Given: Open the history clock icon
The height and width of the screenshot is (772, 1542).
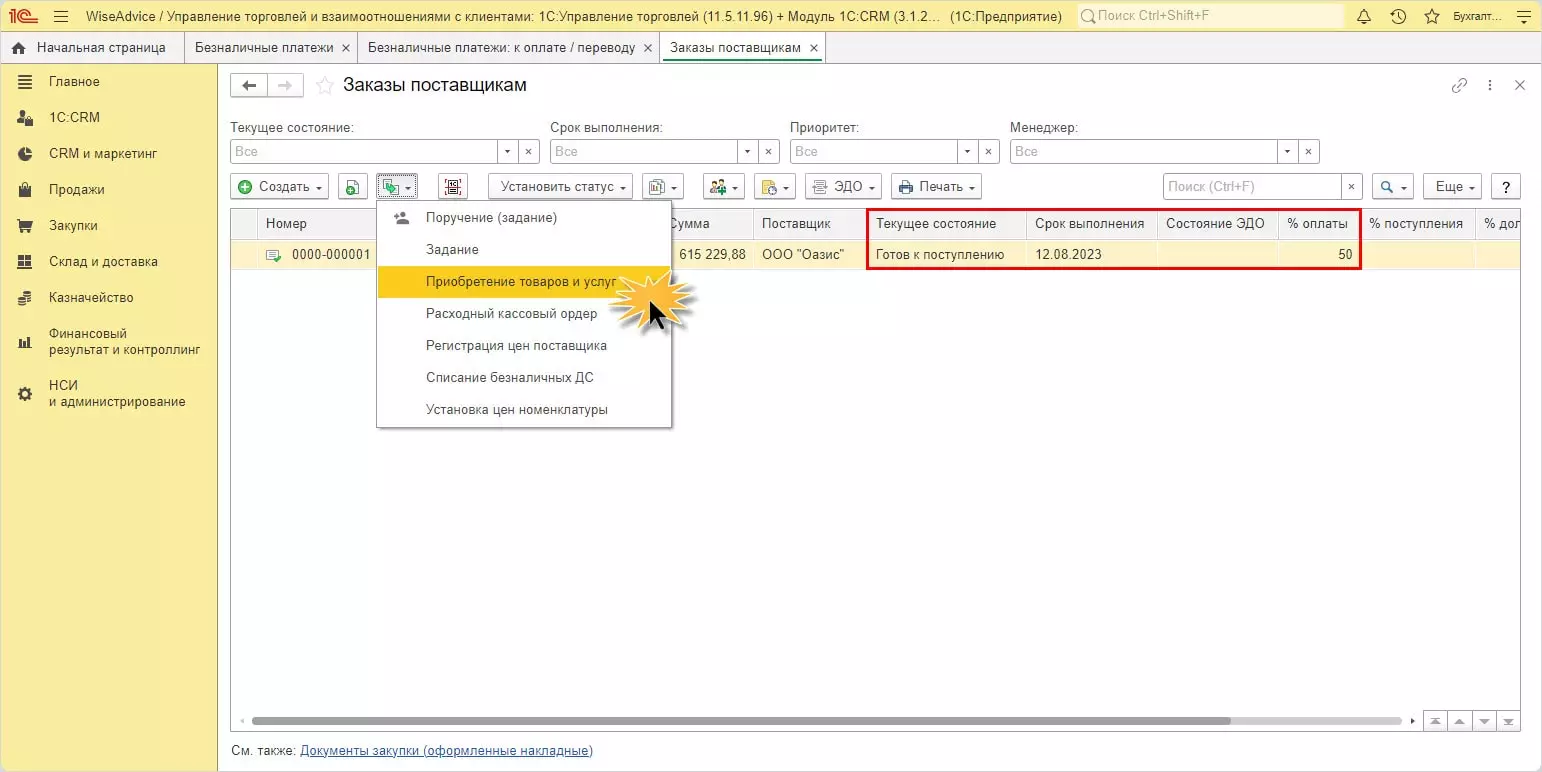Looking at the screenshot, I should pyautogui.click(x=1398, y=17).
